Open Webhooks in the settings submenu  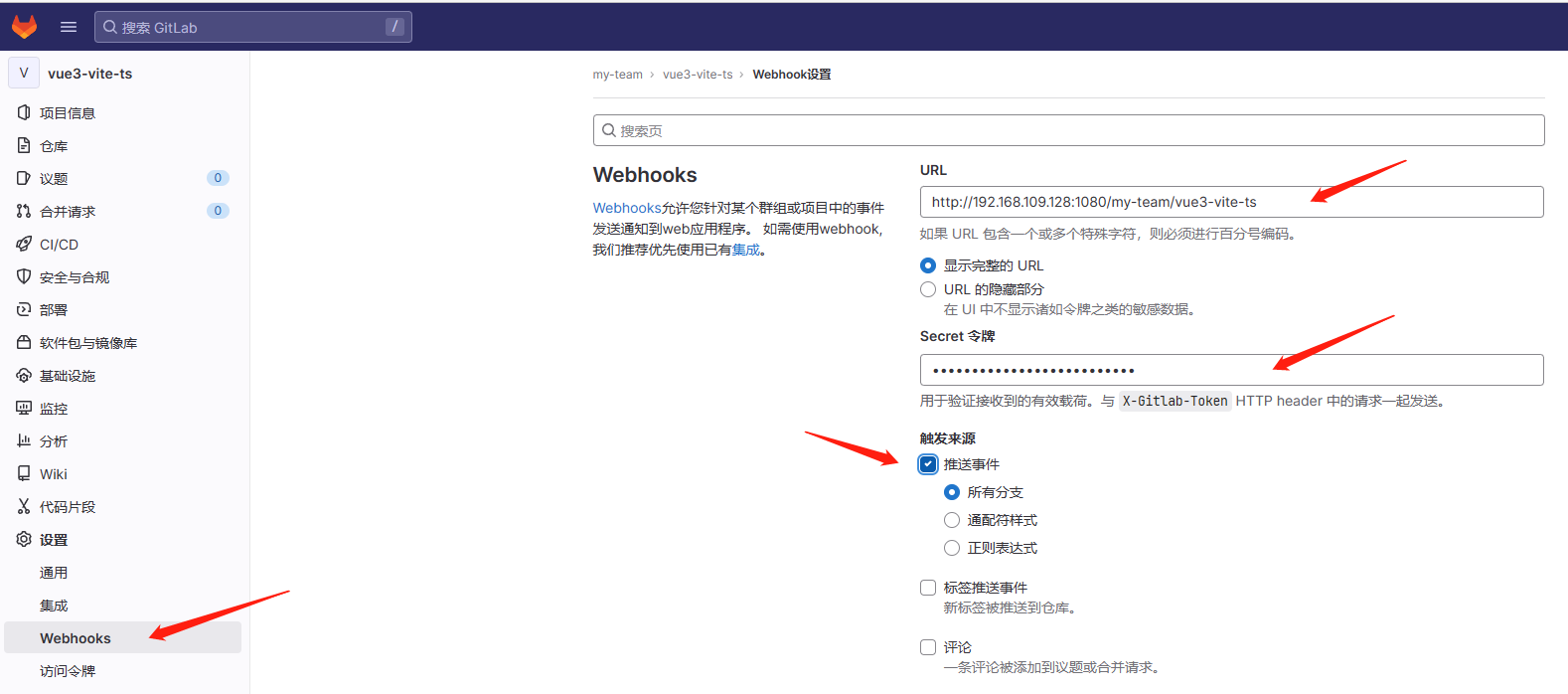pos(76,638)
